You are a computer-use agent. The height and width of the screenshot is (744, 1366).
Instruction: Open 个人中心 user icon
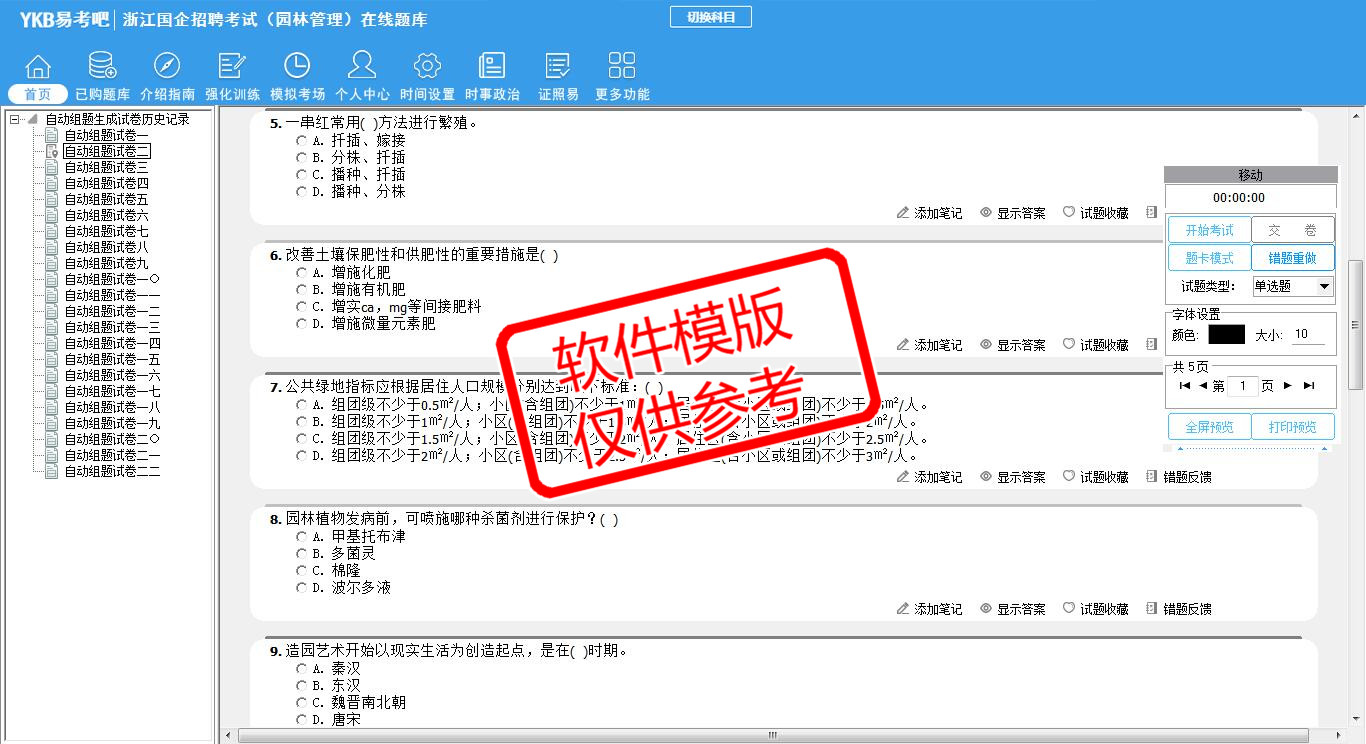point(362,66)
